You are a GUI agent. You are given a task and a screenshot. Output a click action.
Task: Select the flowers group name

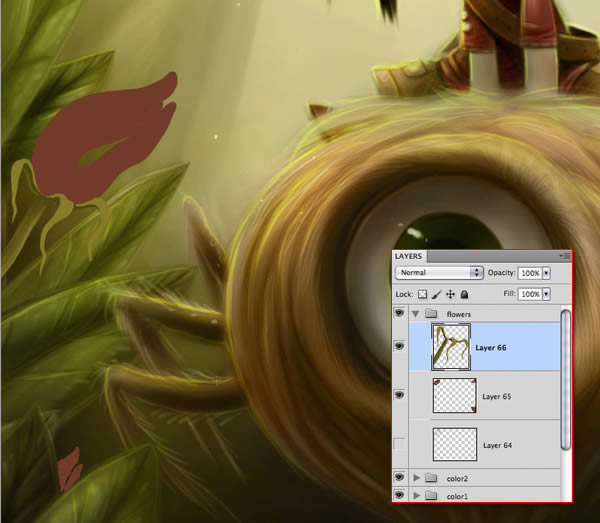coord(458,314)
